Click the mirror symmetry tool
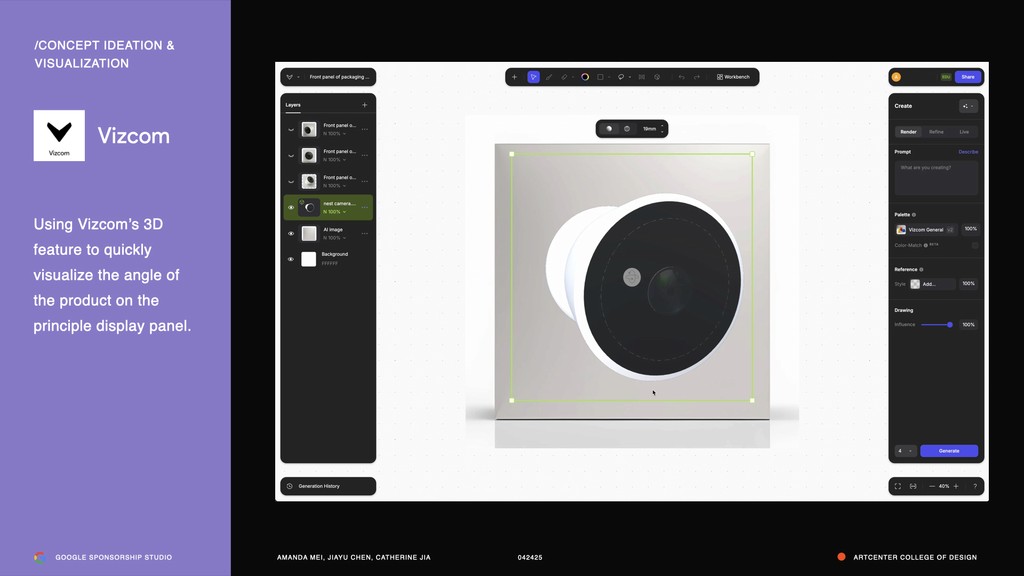The image size is (1024, 576). coord(641,77)
